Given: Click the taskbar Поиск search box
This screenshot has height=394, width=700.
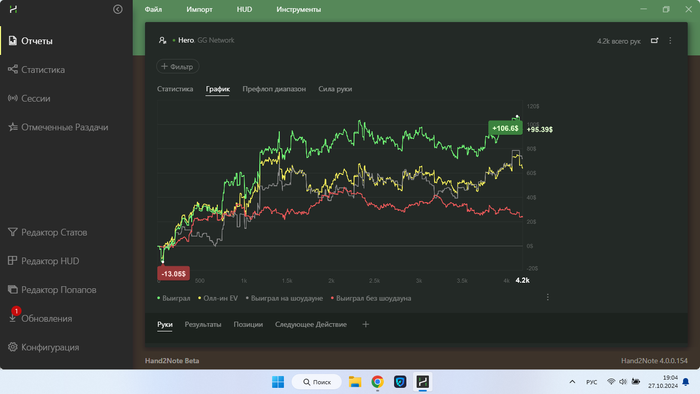Looking at the screenshot, I should (317, 382).
